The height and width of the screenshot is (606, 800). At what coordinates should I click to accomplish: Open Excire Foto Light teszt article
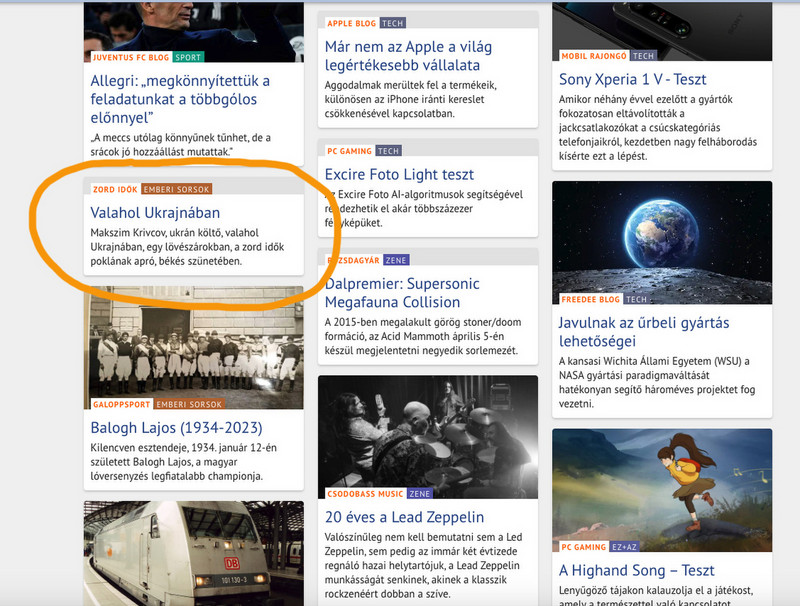pyautogui.click(x=399, y=174)
